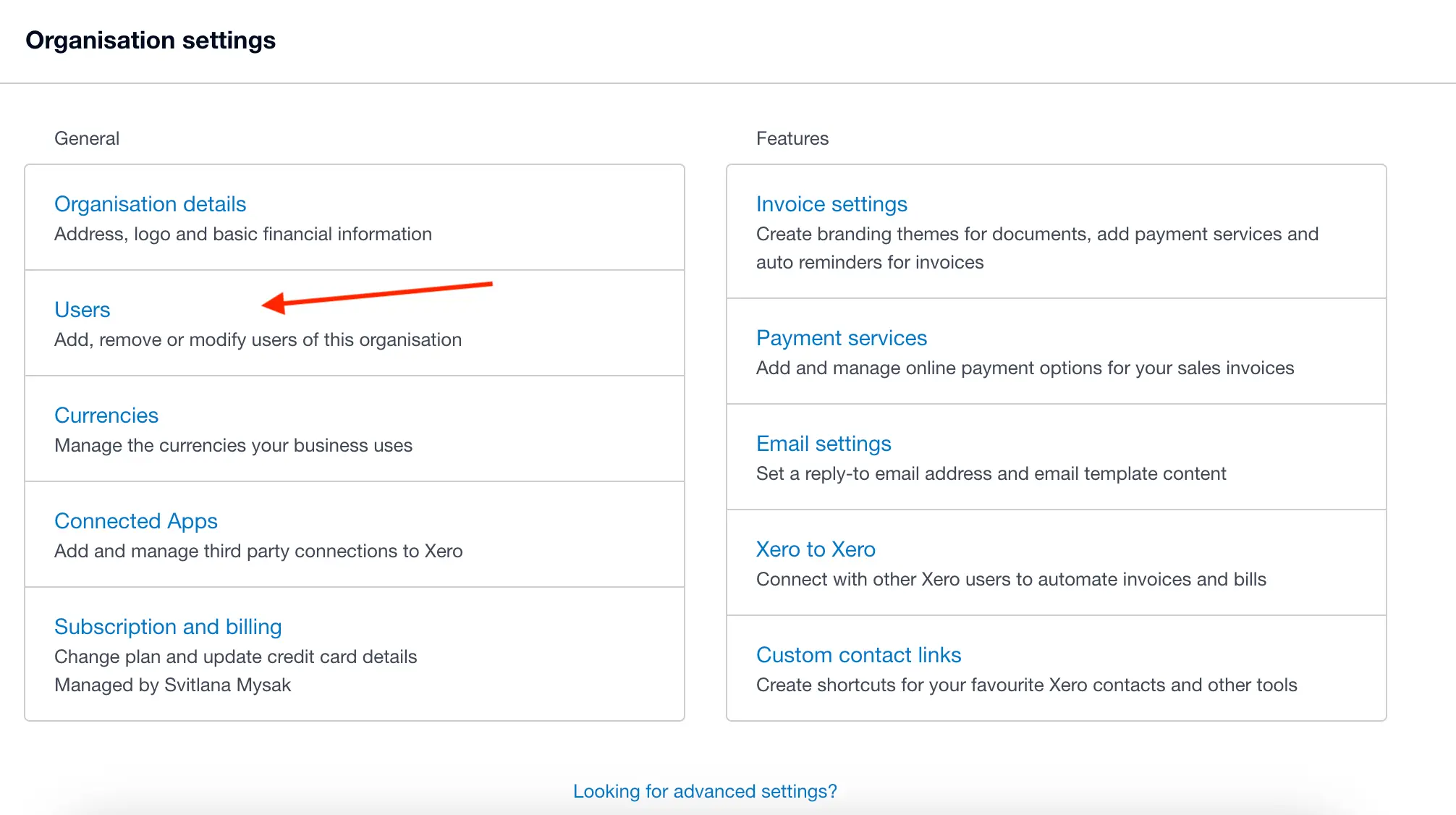Click the 'General' section heading
This screenshot has height=815, width=1456.
(x=87, y=138)
